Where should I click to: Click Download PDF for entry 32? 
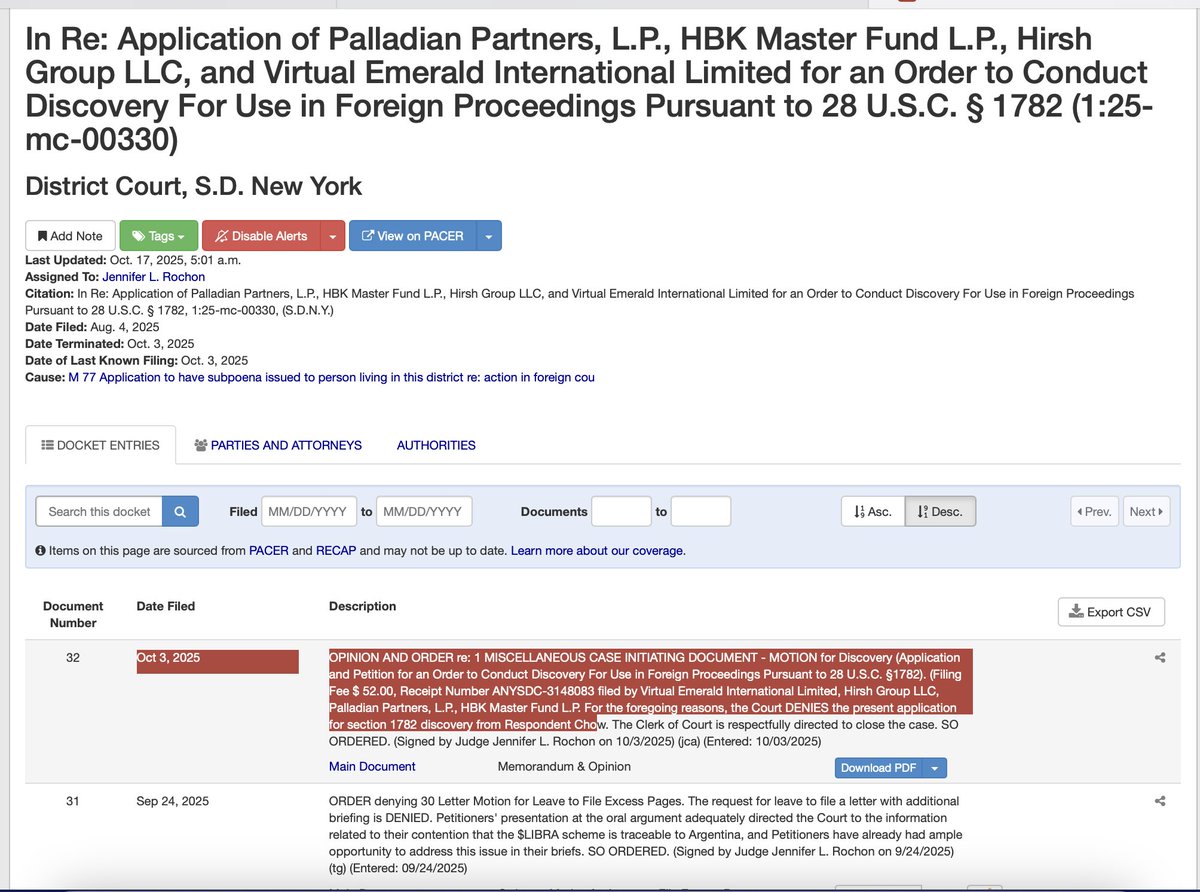coord(878,768)
